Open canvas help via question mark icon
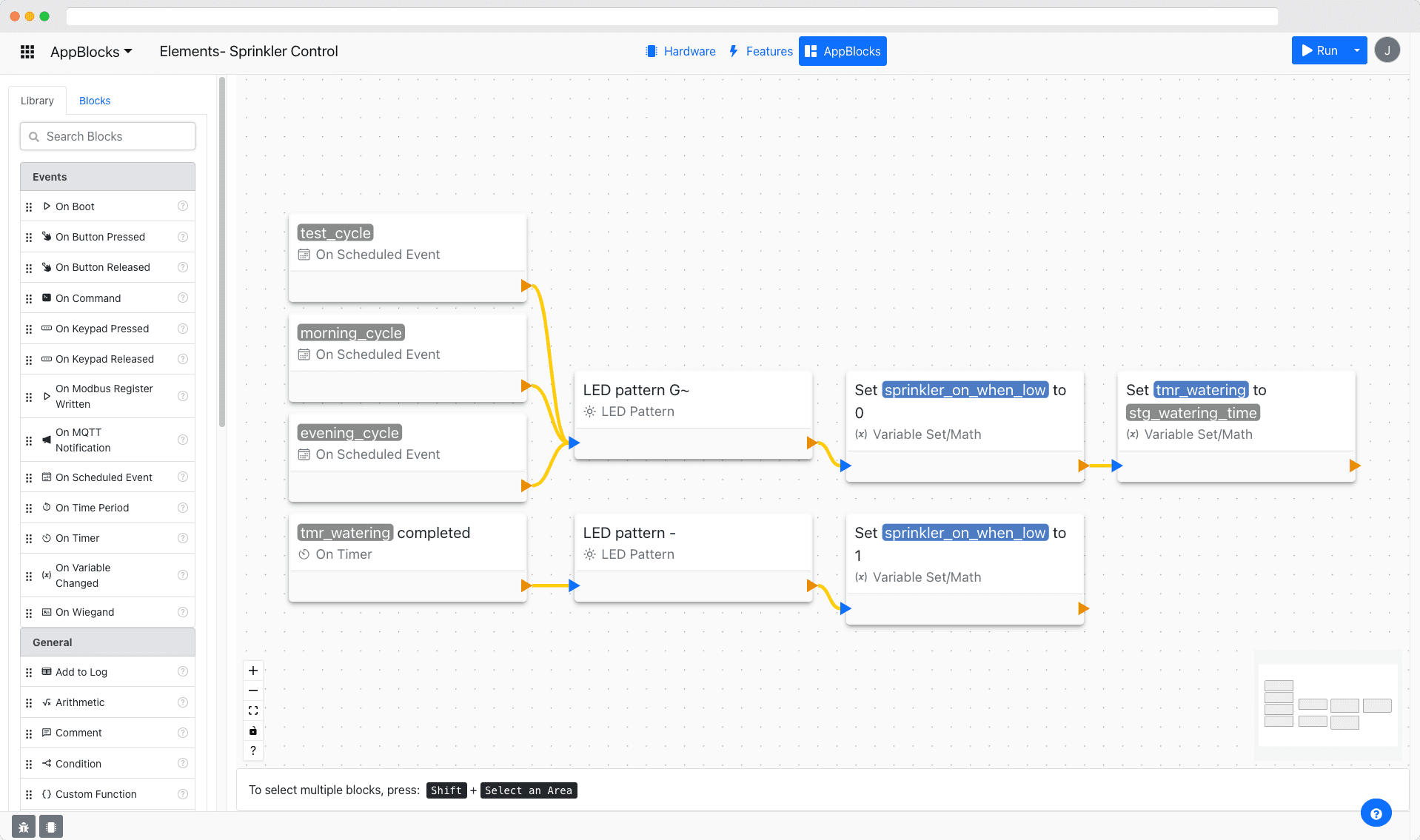 (252, 750)
